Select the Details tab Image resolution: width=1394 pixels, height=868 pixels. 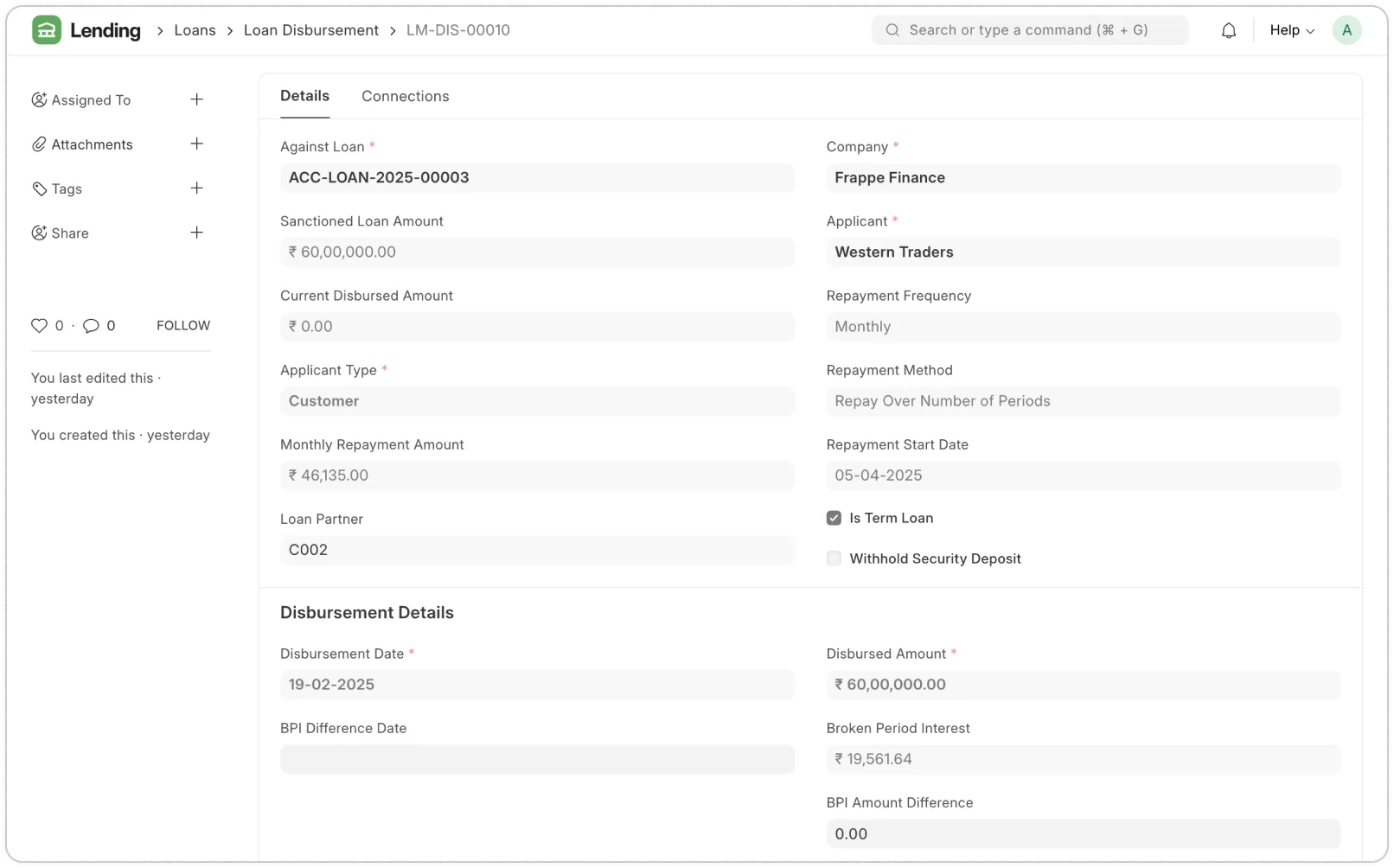click(304, 96)
